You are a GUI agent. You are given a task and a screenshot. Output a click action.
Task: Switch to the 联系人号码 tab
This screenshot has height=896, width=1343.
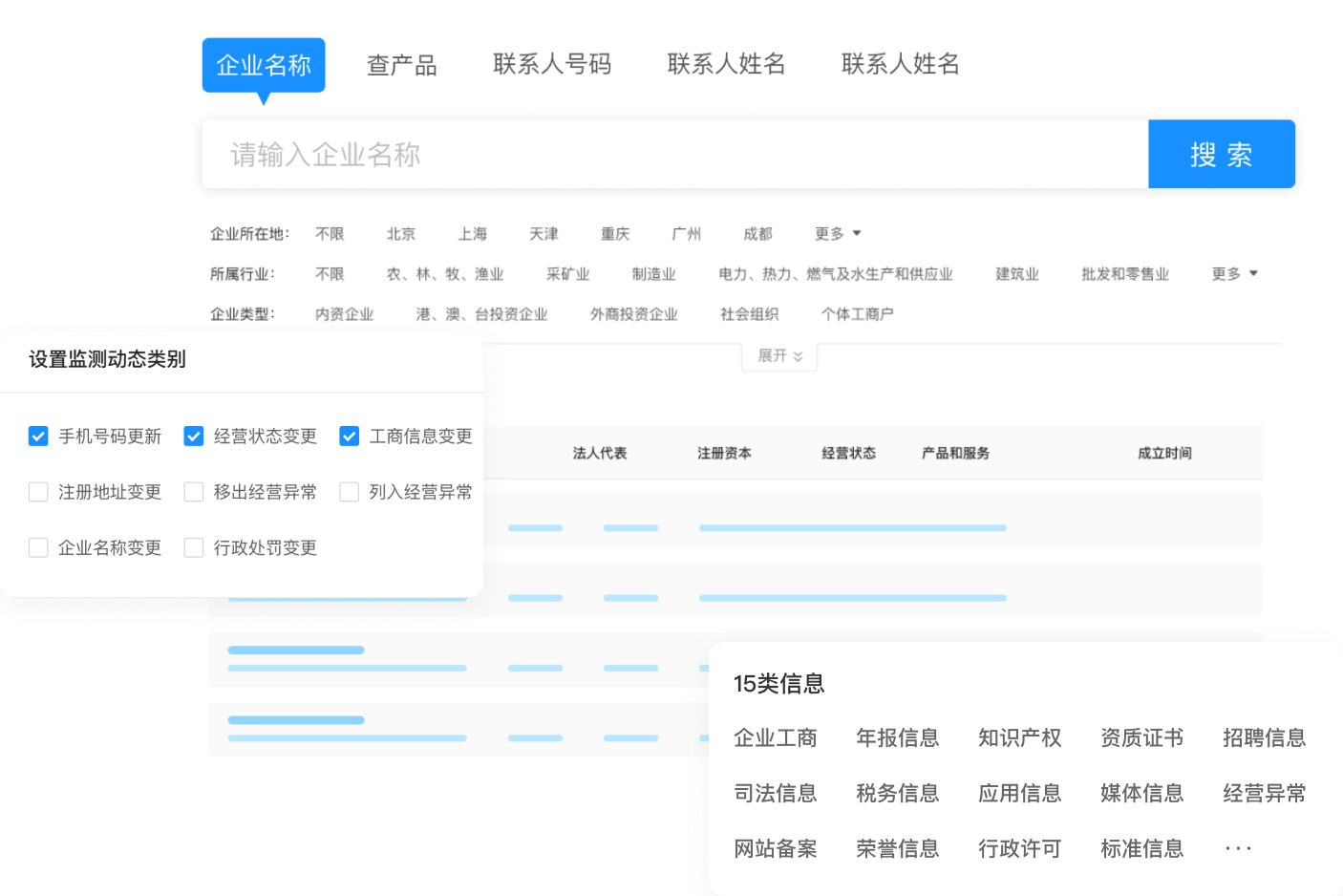tap(551, 64)
